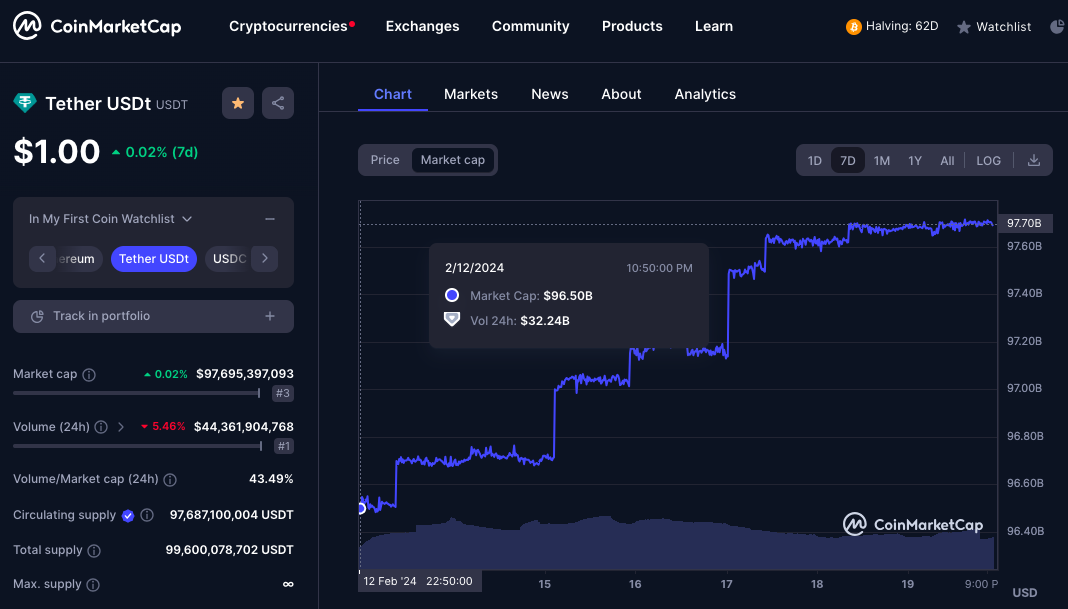Select the Tether USDt watchlist chip
This screenshot has height=609, width=1068.
tap(154, 259)
